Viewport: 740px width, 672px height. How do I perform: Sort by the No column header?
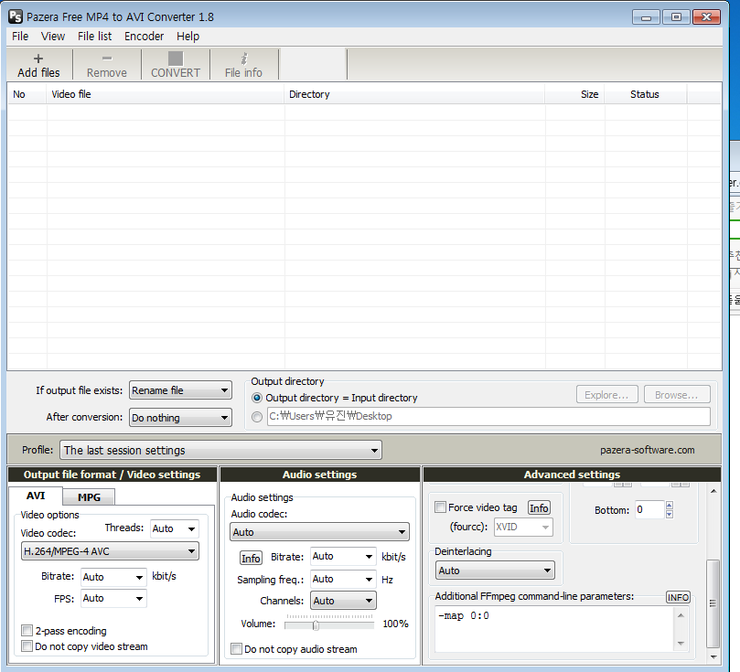(x=27, y=94)
